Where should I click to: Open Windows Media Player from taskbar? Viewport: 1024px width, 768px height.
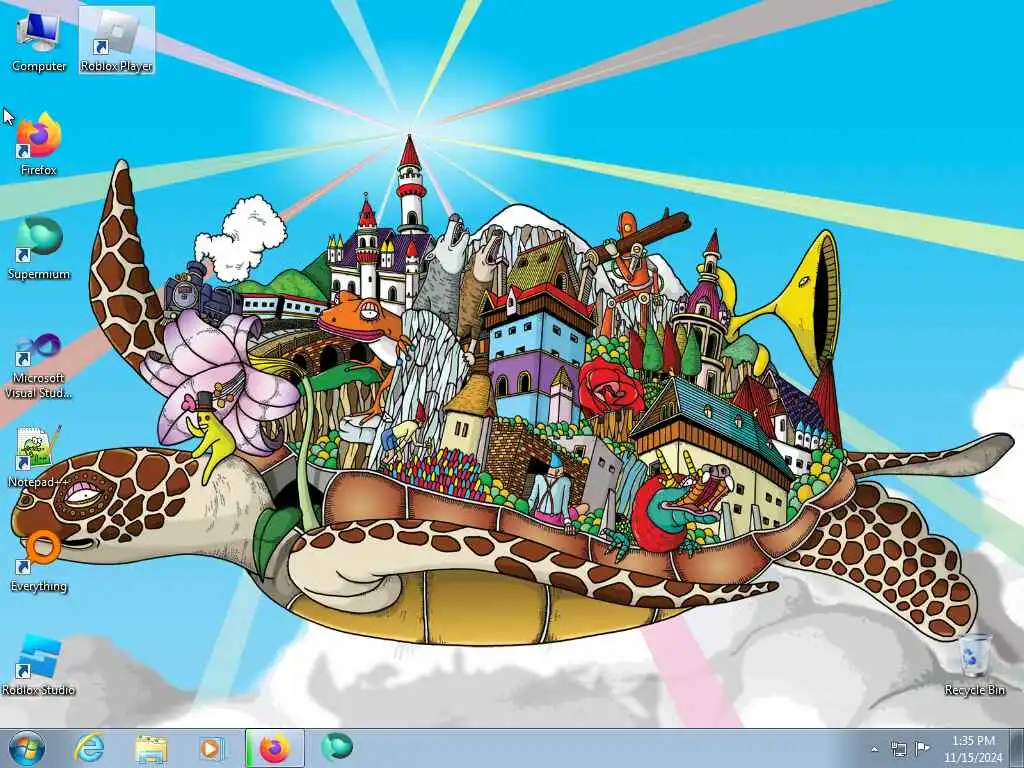point(212,748)
